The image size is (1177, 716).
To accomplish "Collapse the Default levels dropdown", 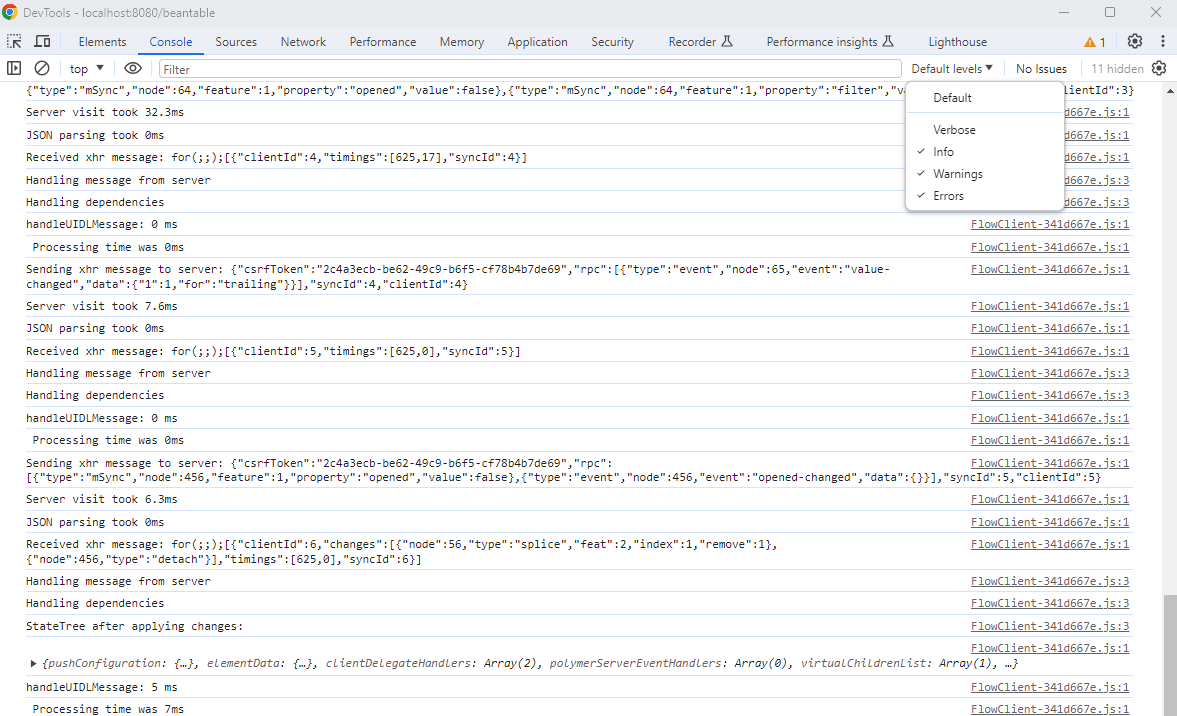I will [x=952, y=69].
